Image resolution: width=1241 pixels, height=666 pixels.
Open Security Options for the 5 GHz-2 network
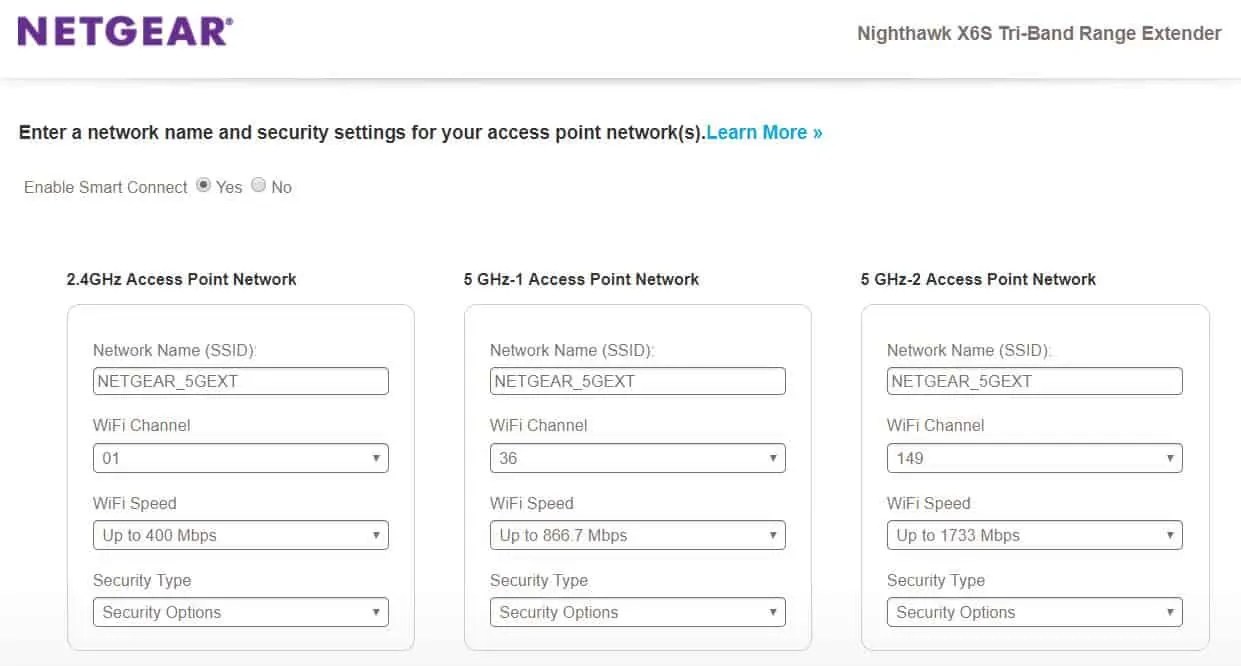point(1034,611)
